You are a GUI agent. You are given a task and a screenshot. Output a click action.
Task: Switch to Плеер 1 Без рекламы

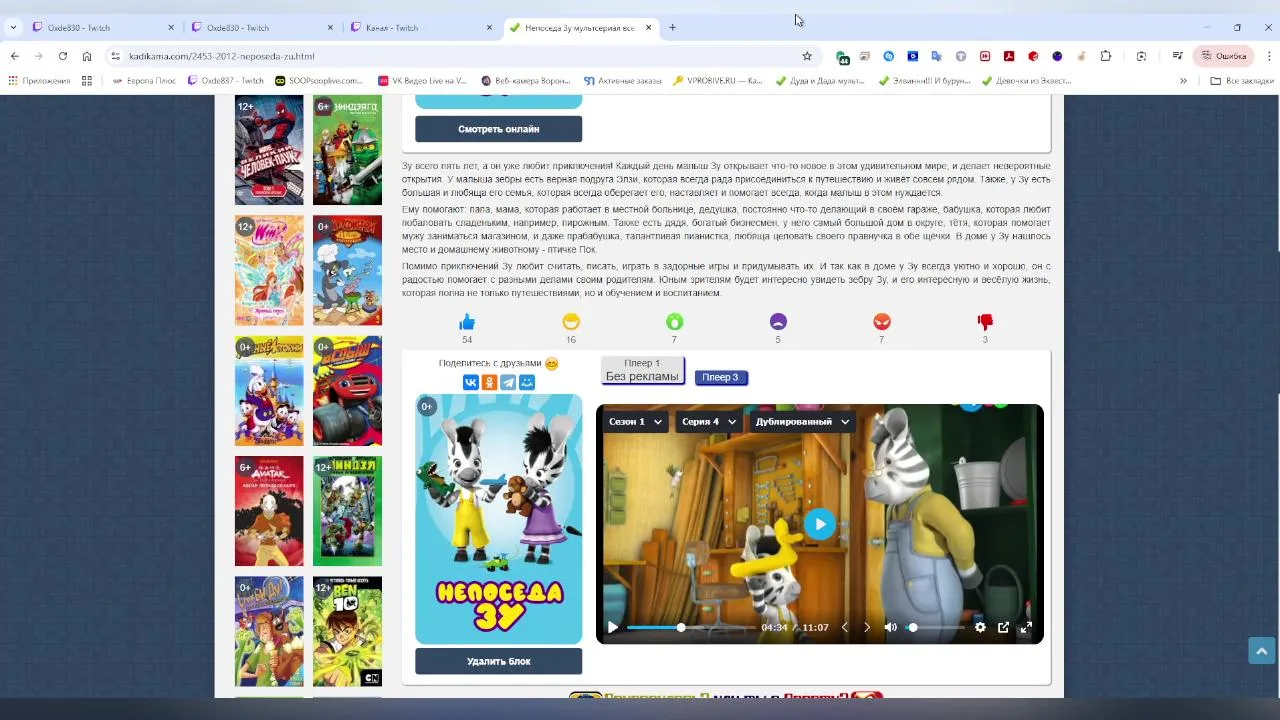[x=642, y=370]
